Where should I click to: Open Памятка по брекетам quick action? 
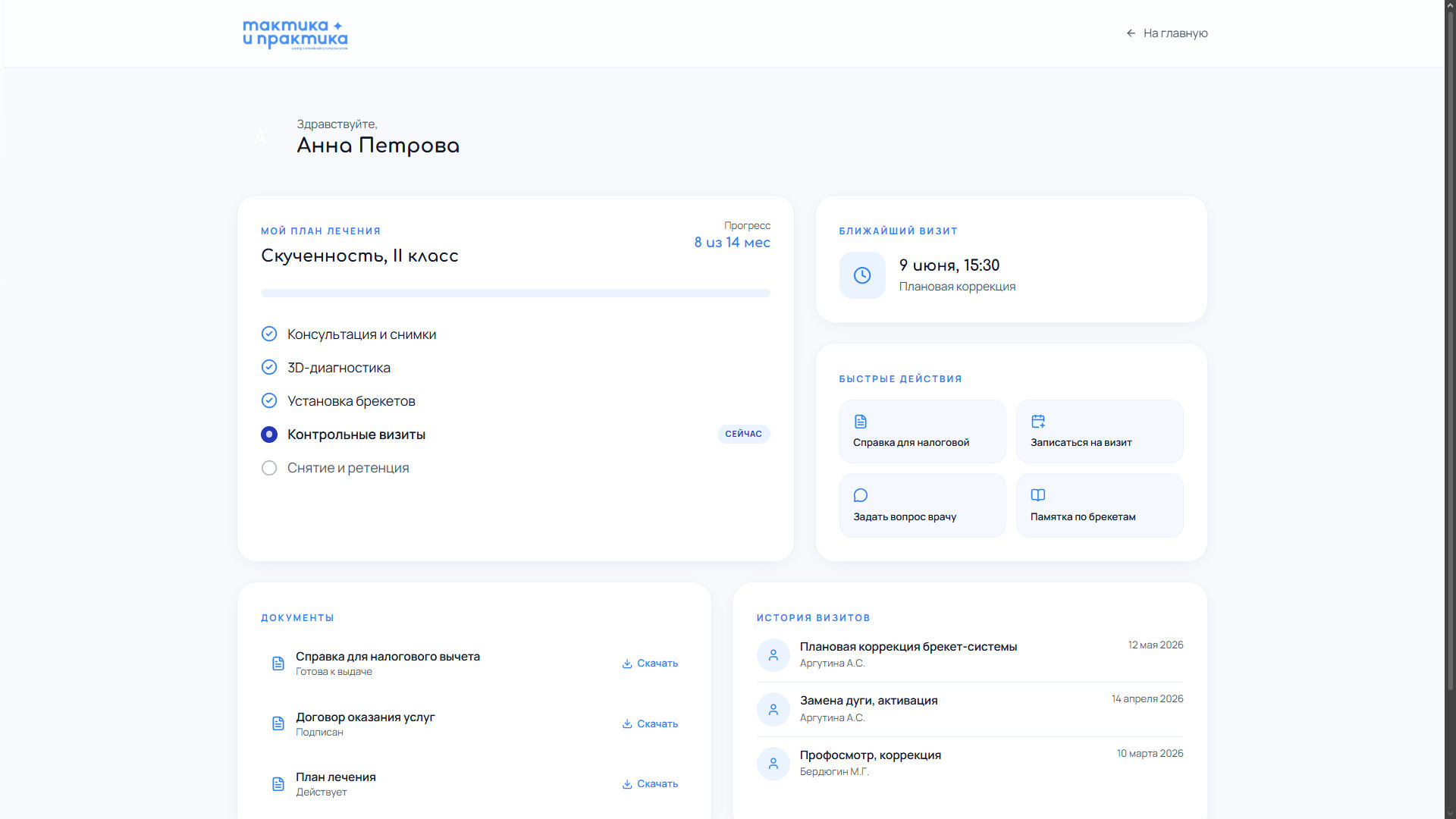pyautogui.click(x=1100, y=506)
